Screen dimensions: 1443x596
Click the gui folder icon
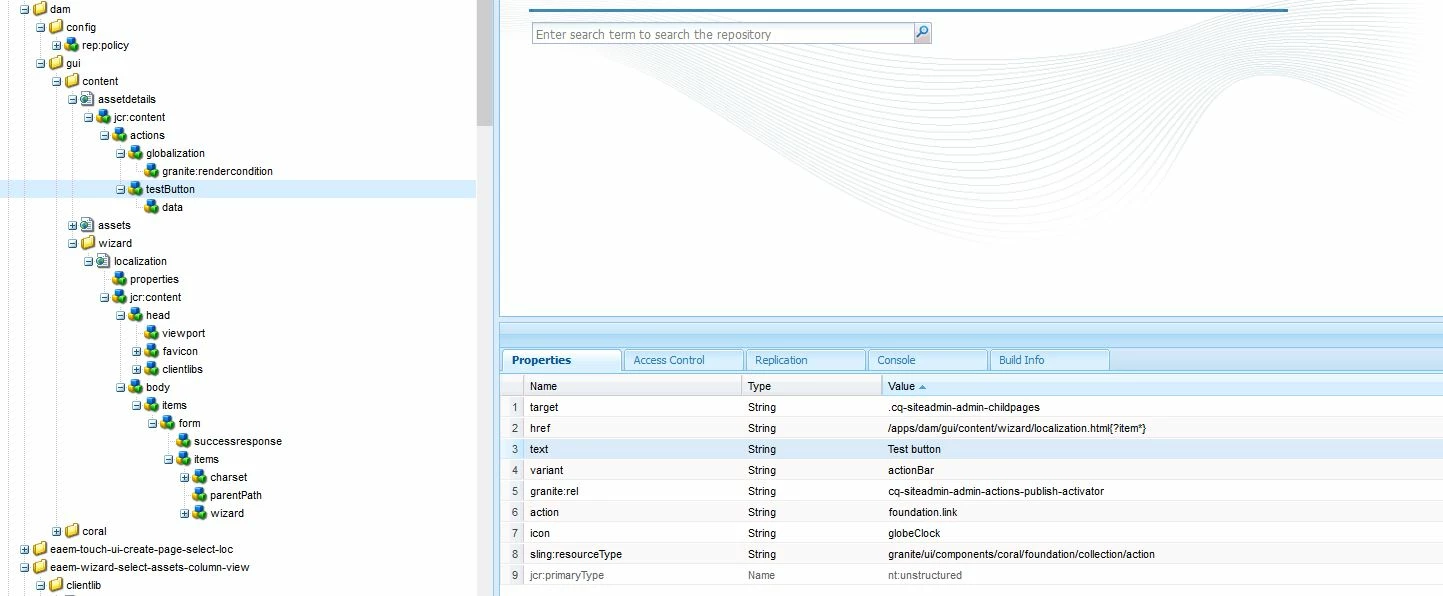[56, 63]
